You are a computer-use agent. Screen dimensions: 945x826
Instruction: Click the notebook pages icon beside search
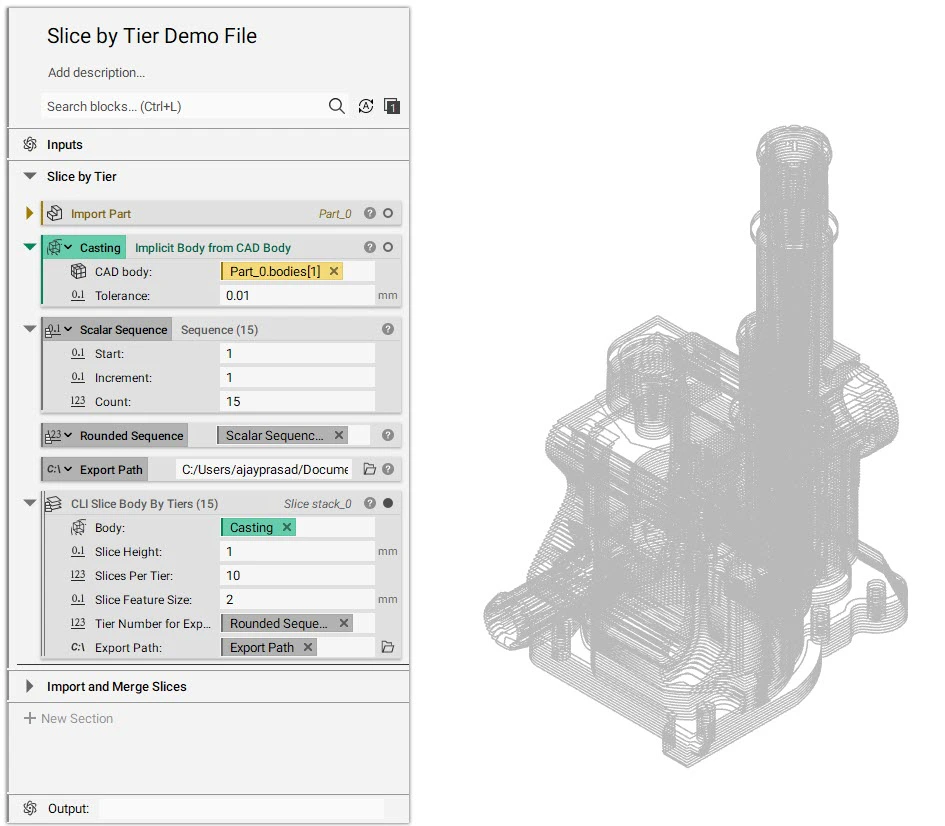[x=392, y=106]
